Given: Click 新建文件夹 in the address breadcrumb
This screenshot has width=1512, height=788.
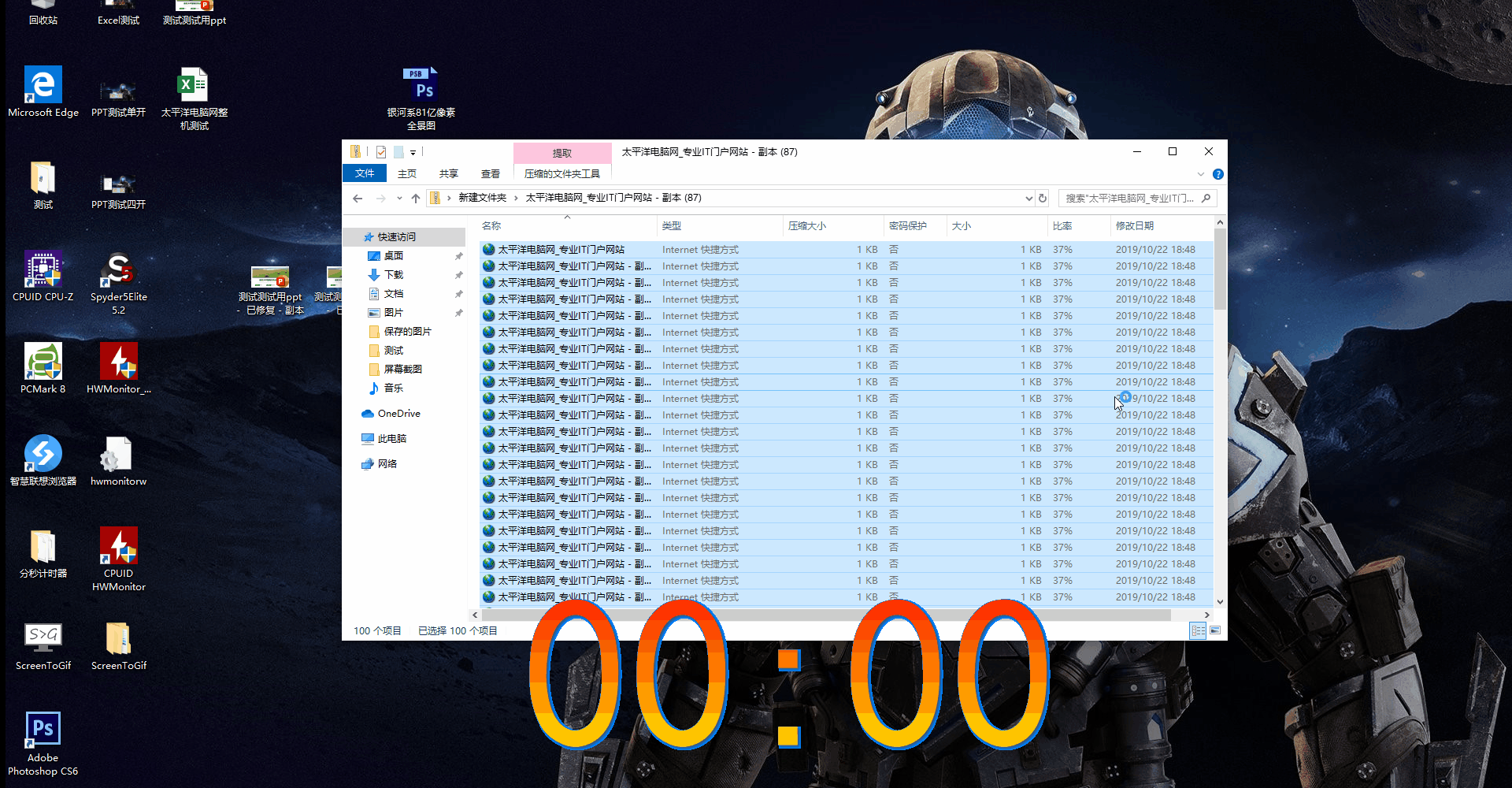Looking at the screenshot, I should (482, 198).
